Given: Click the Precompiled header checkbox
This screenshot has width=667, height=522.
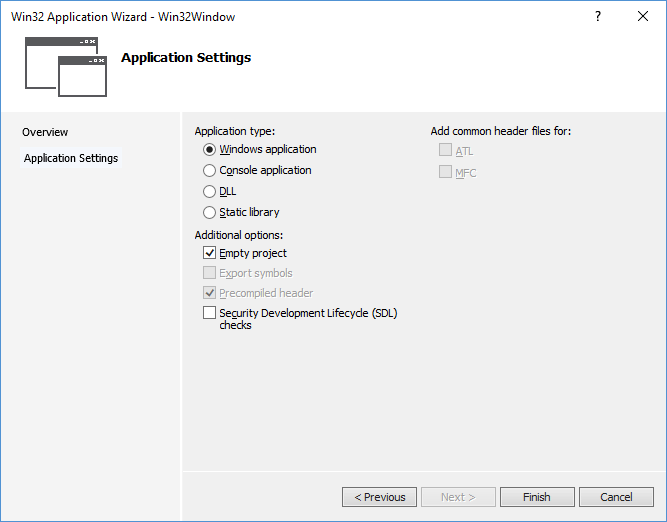Looking at the screenshot, I should coord(209,293).
